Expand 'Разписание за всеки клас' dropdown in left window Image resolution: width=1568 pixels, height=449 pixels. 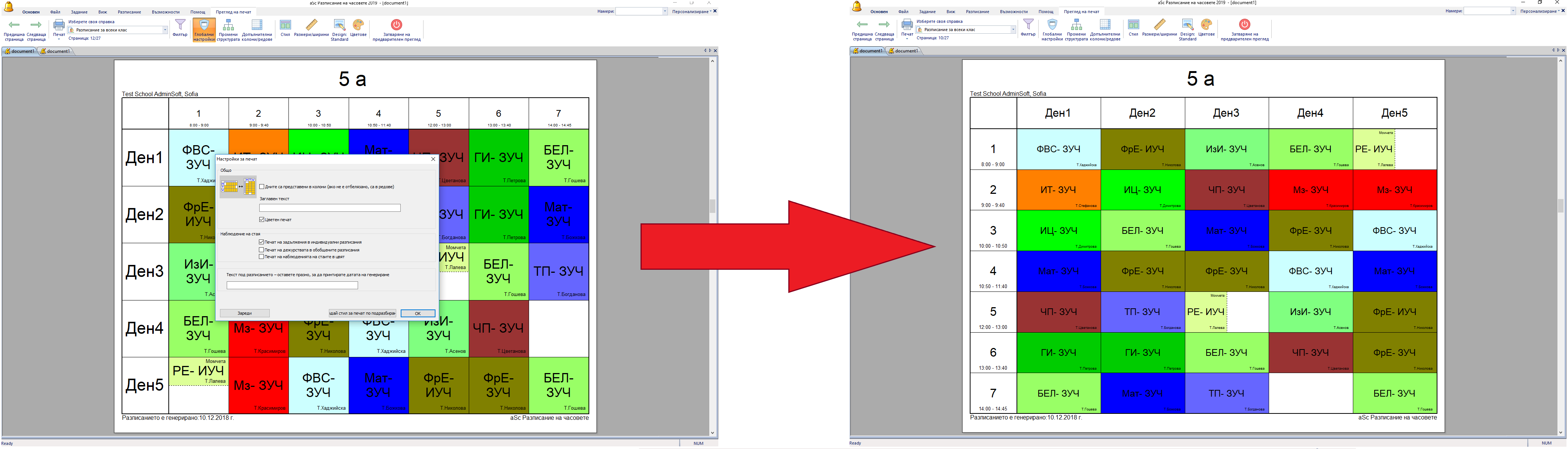click(x=164, y=30)
